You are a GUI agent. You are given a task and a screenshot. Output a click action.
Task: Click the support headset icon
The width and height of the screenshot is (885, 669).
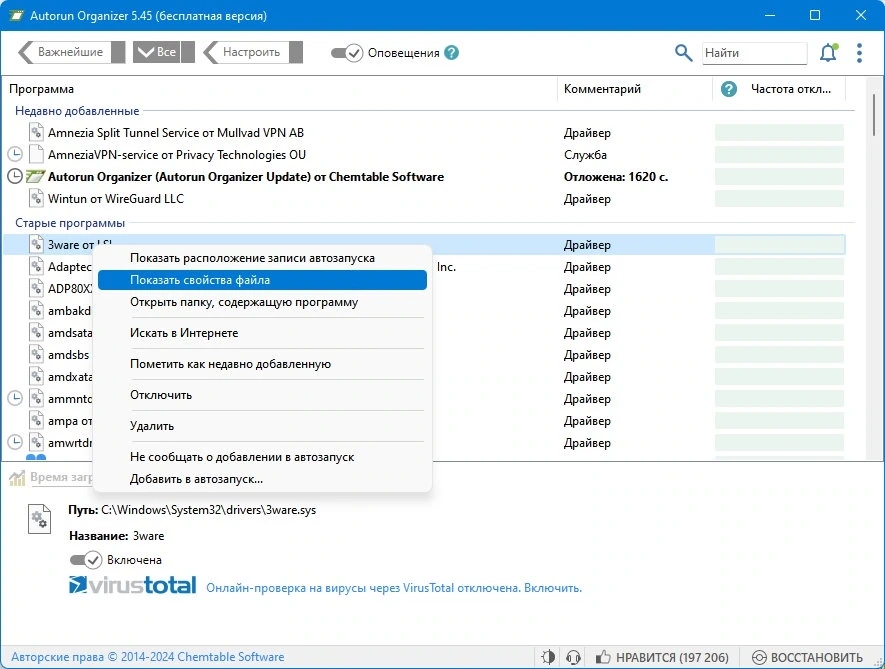573,657
